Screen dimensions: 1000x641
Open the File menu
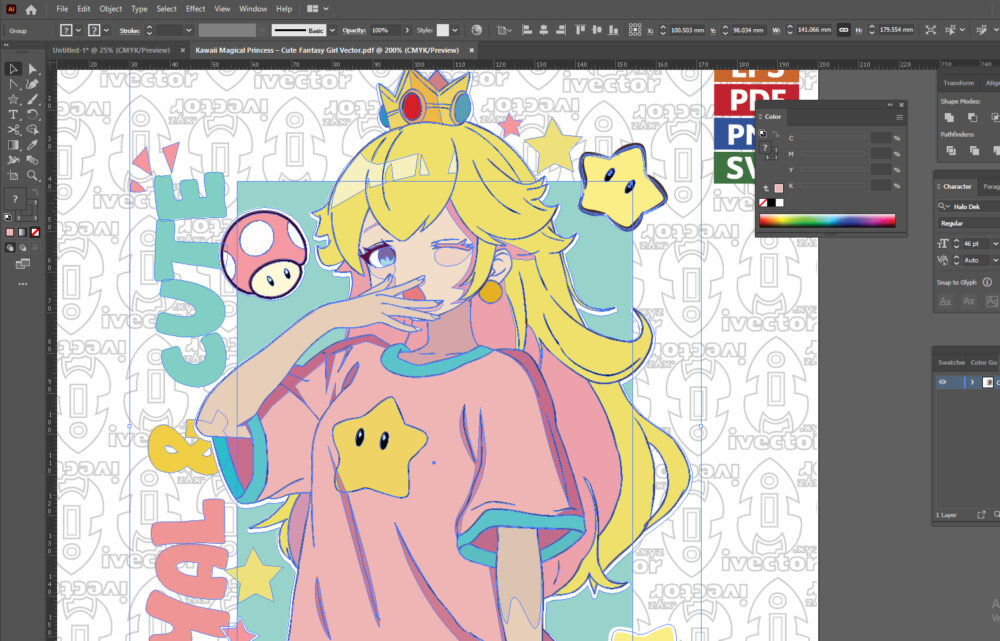click(x=62, y=9)
